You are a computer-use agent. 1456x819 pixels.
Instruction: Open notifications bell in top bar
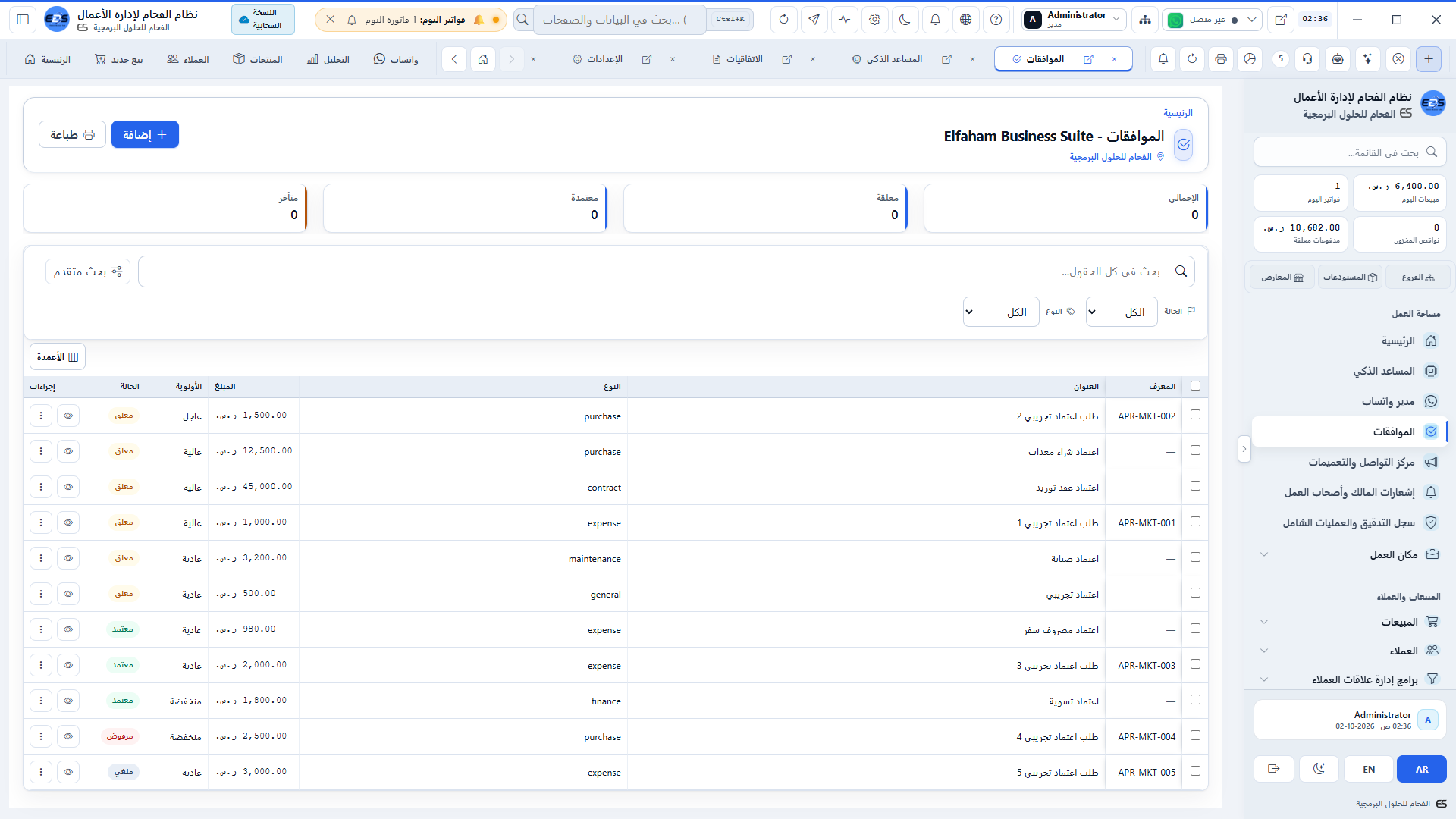[x=936, y=20]
